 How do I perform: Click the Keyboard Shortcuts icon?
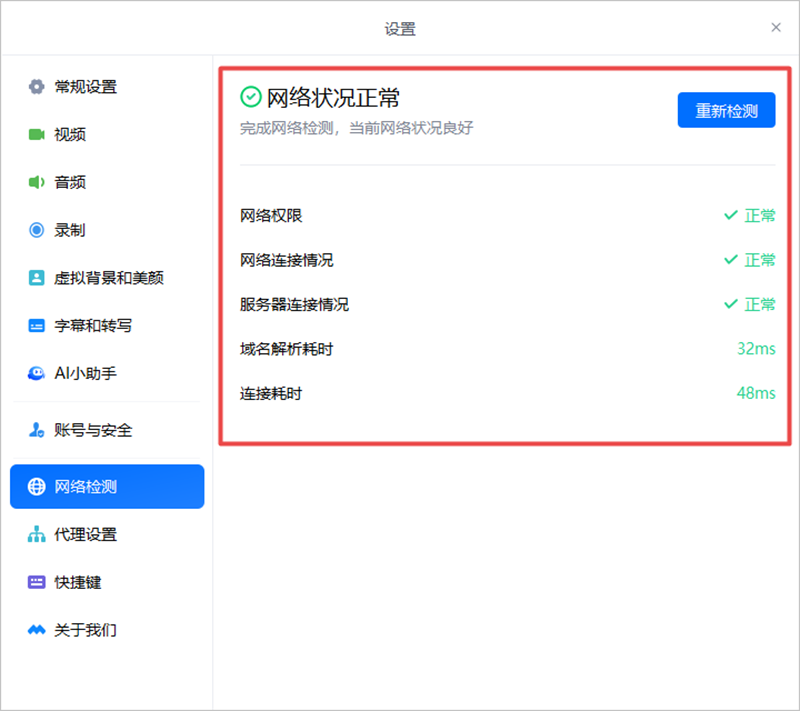click(37, 582)
